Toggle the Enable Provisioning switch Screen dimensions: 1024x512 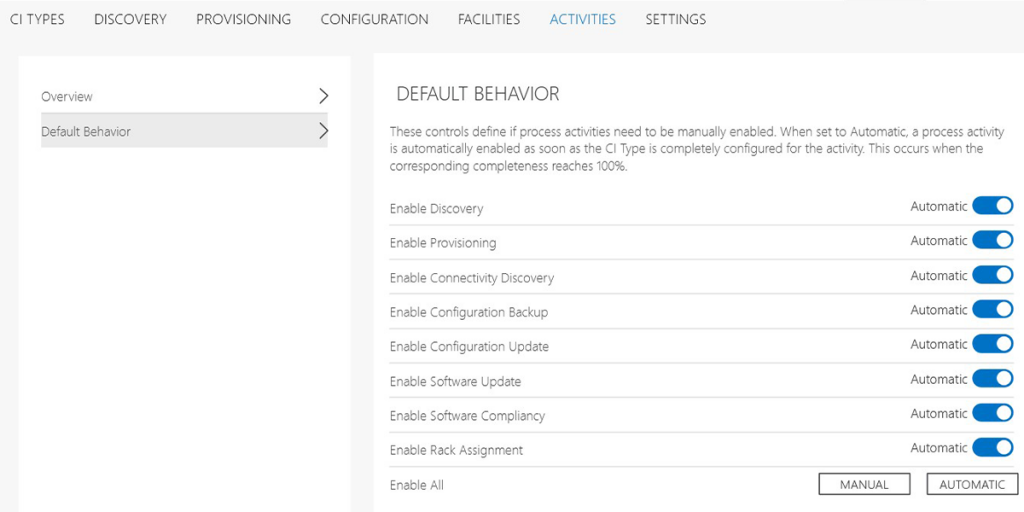tap(992, 241)
